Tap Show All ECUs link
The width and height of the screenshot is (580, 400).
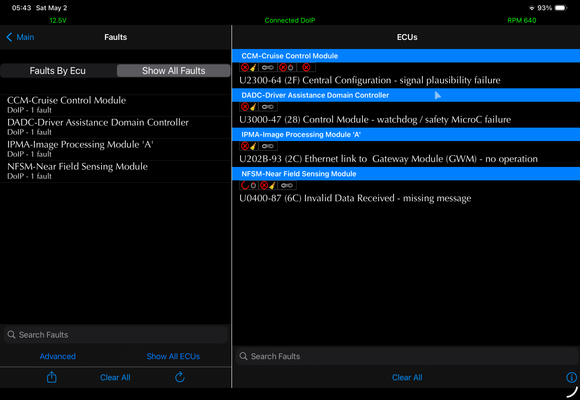pos(173,356)
